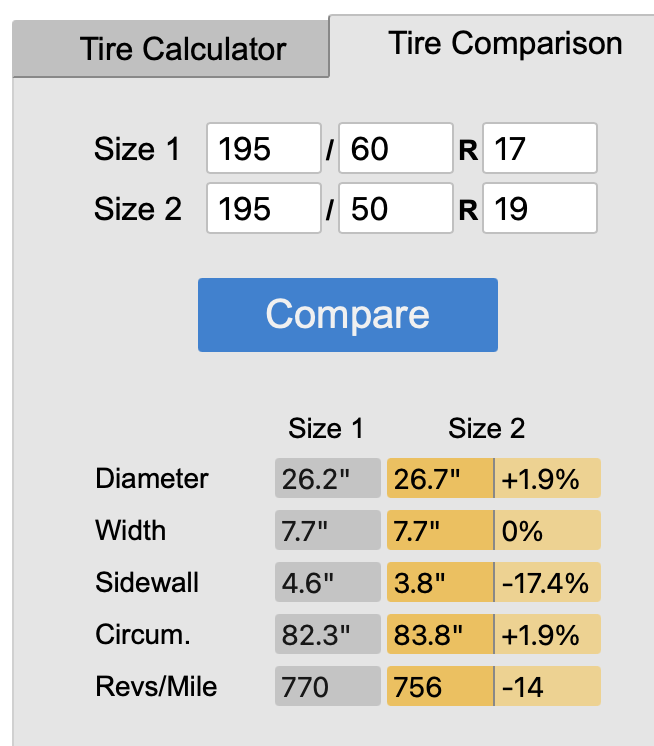The height and width of the screenshot is (746, 654).
Task: Click the Size 2 diameter value 26.7"
Action: point(440,478)
